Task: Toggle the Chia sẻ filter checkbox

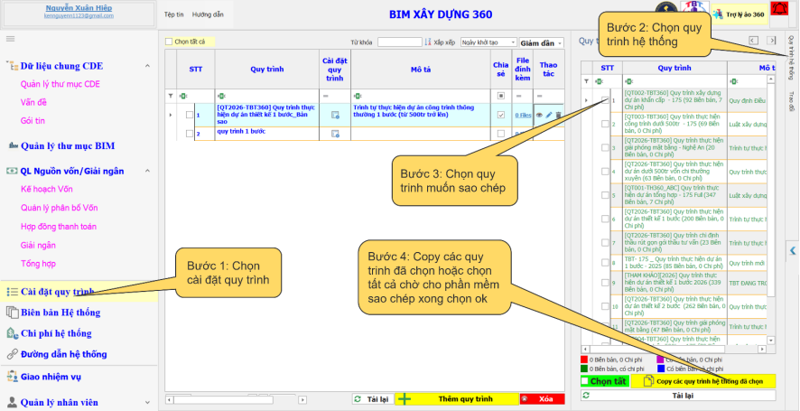Action: point(501,96)
